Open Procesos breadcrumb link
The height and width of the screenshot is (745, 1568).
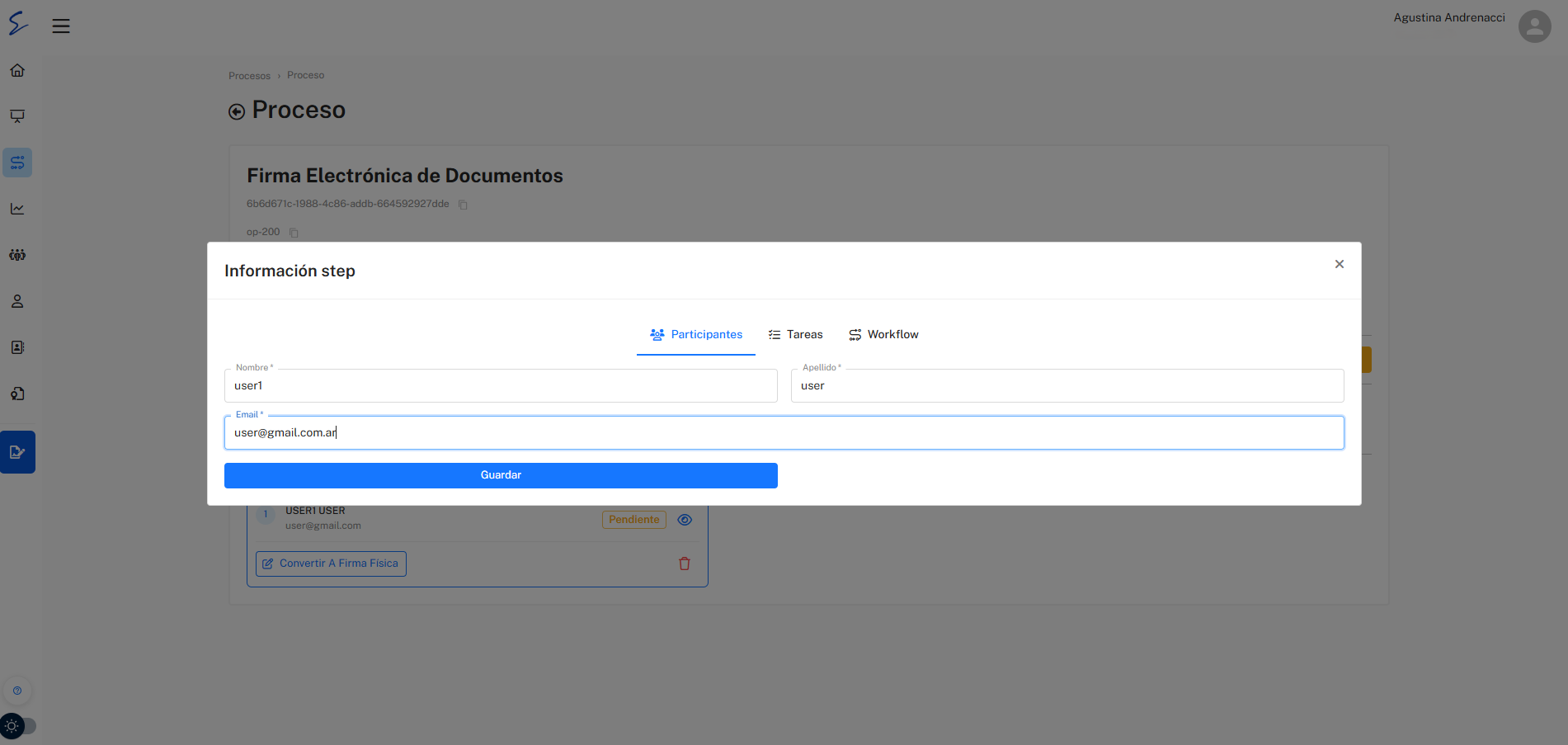(x=249, y=76)
